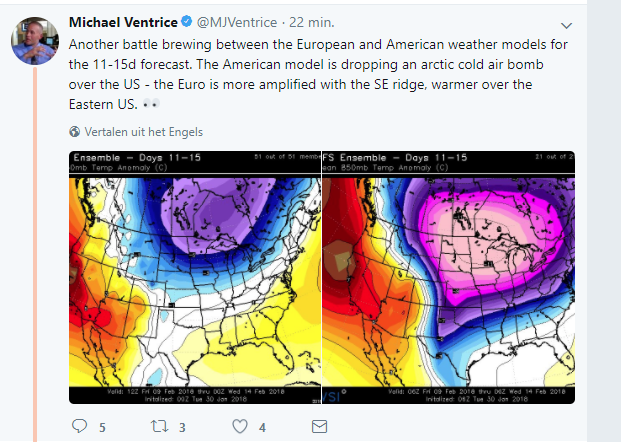Like the tweet with heart icon
The height and width of the screenshot is (442, 621).
[x=240, y=426]
